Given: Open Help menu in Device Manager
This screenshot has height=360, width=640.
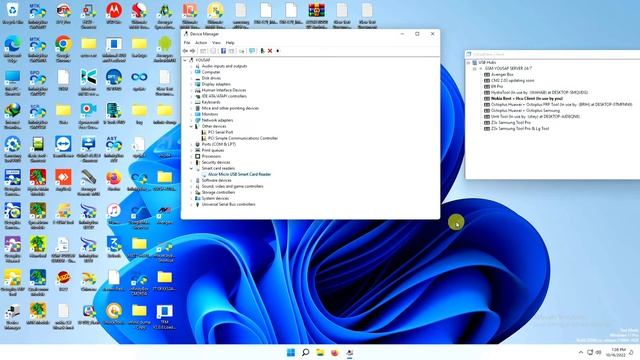Looking at the screenshot, I should click(230, 42).
